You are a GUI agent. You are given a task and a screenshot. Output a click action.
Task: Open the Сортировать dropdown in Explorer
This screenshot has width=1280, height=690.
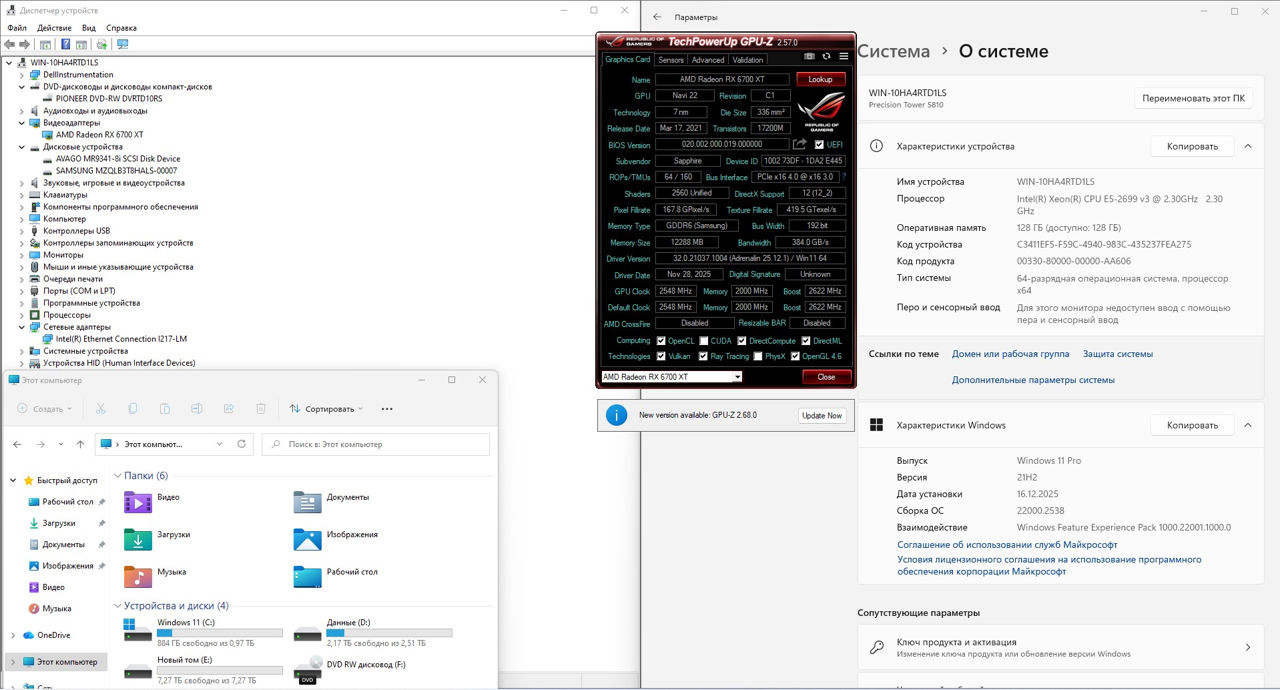tap(326, 409)
